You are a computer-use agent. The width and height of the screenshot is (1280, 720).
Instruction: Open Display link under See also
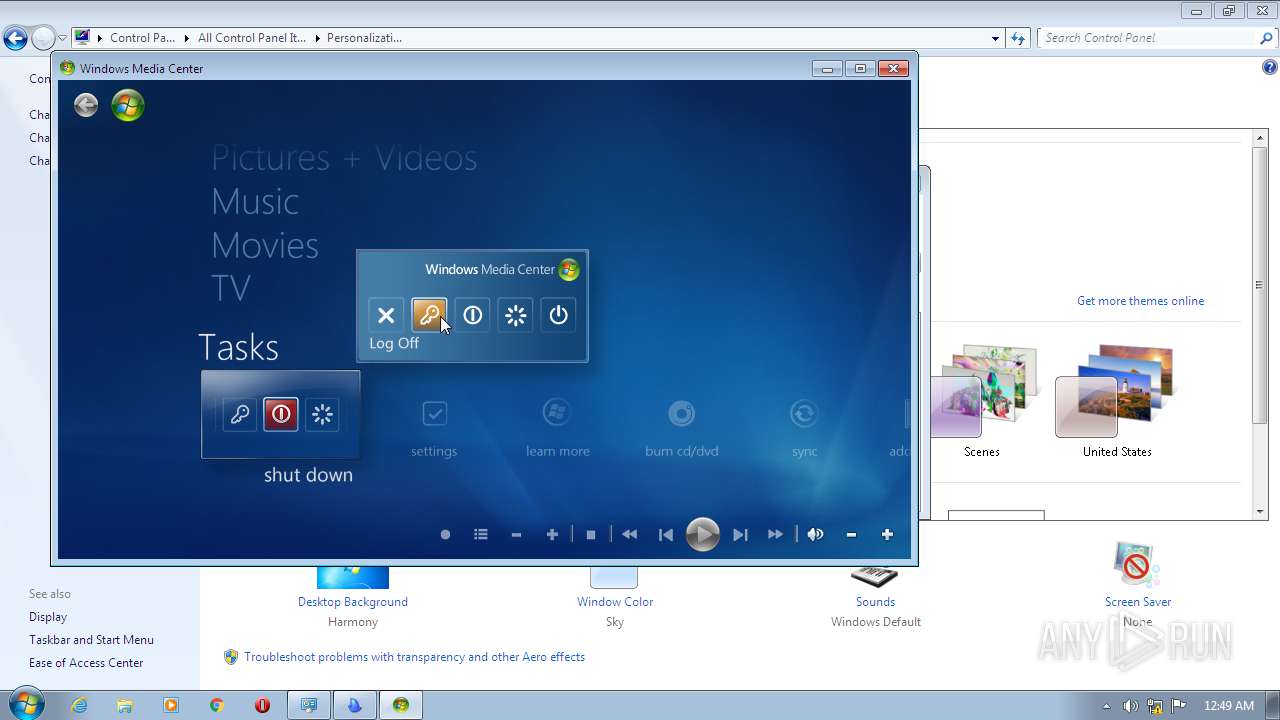[x=48, y=617]
